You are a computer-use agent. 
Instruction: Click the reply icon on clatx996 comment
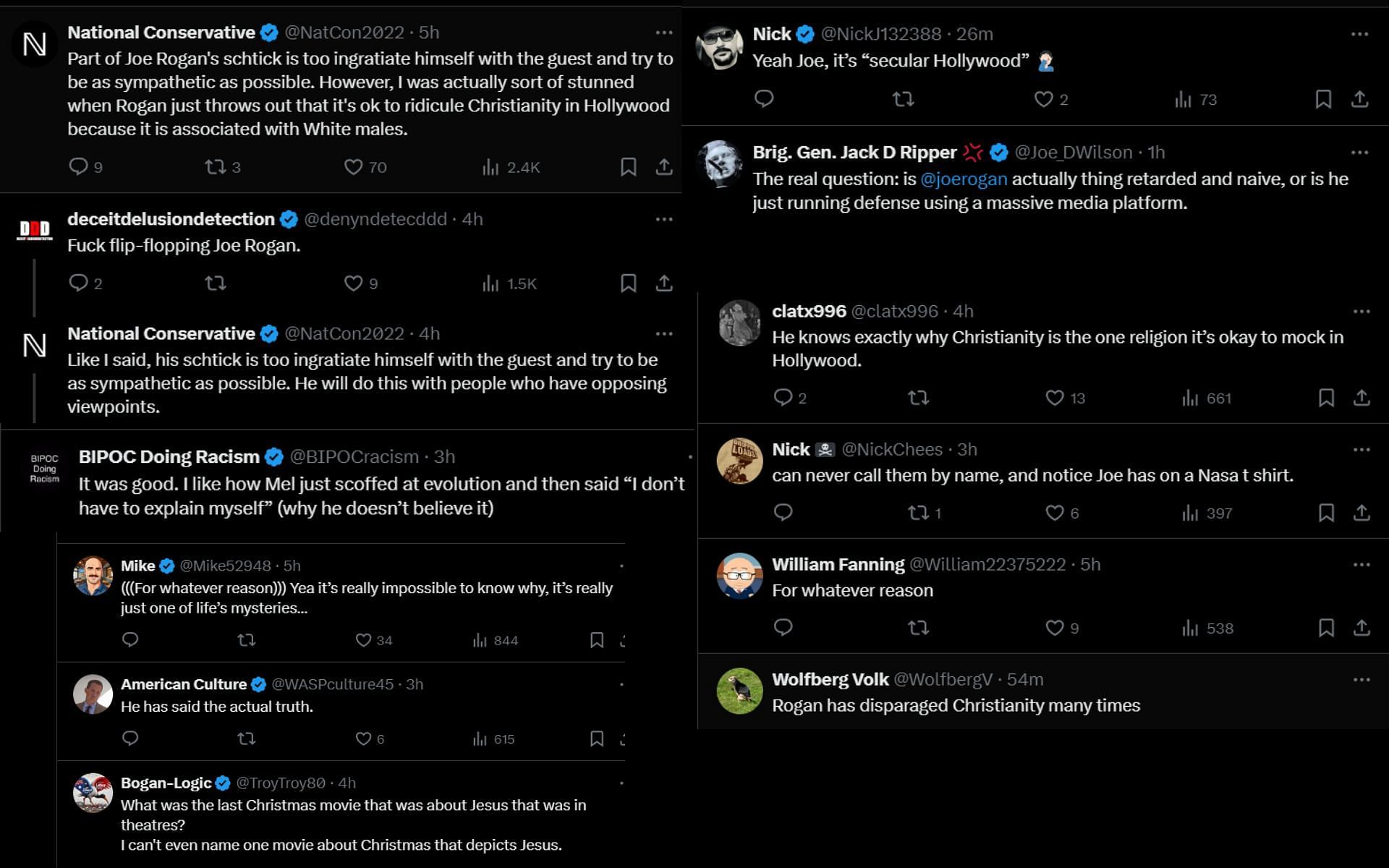click(783, 397)
